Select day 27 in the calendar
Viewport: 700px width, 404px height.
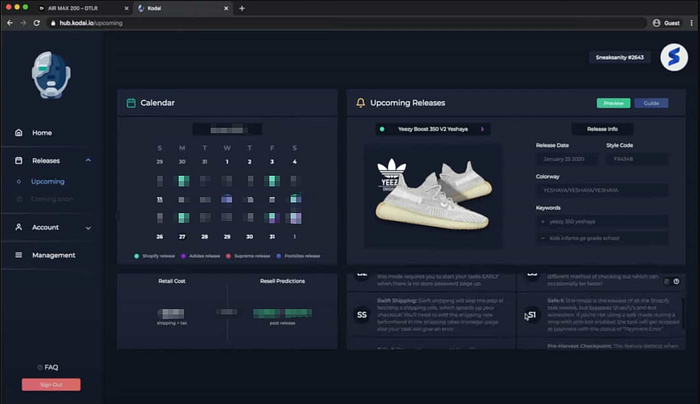[182, 237]
